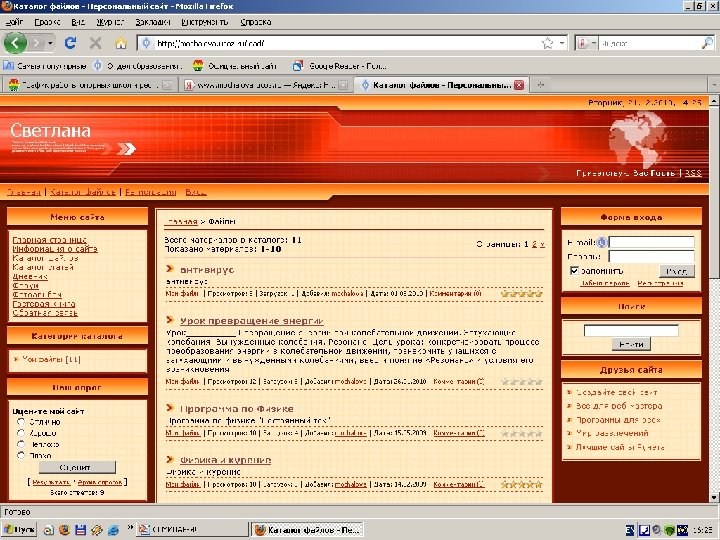
Task: Rate антивирус entry with star rating
Action: pos(522,293)
